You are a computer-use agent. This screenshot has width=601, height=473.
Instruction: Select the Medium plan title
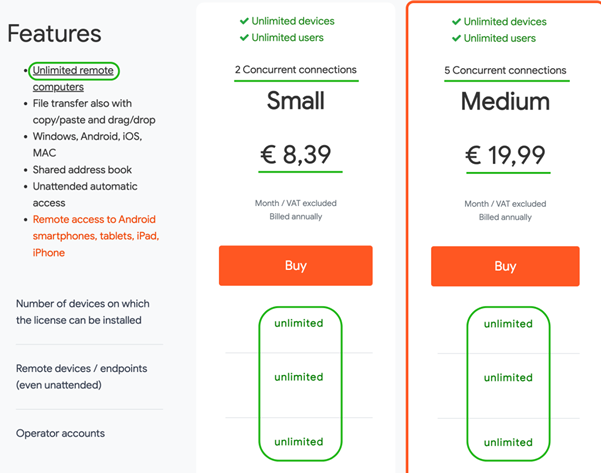click(505, 102)
